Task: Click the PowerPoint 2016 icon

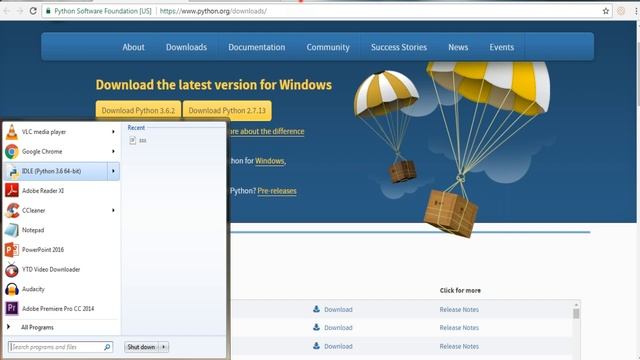Action: [x=12, y=250]
